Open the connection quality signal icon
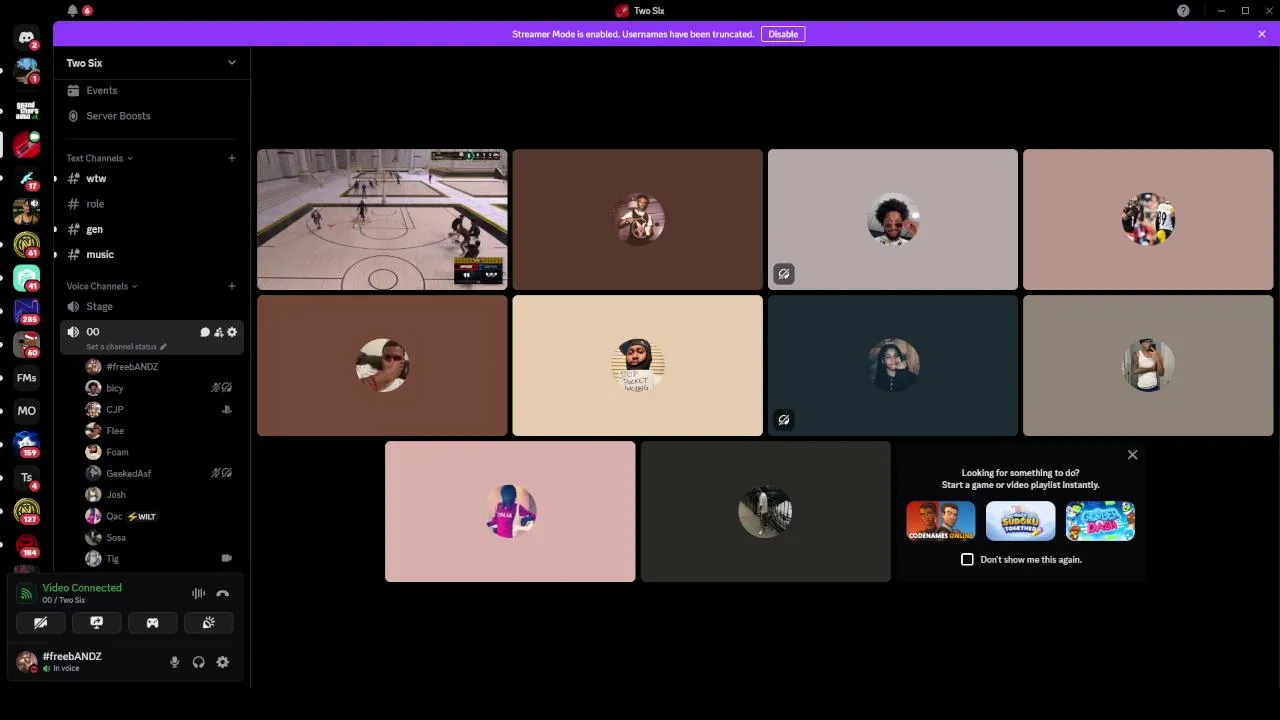 27,594
